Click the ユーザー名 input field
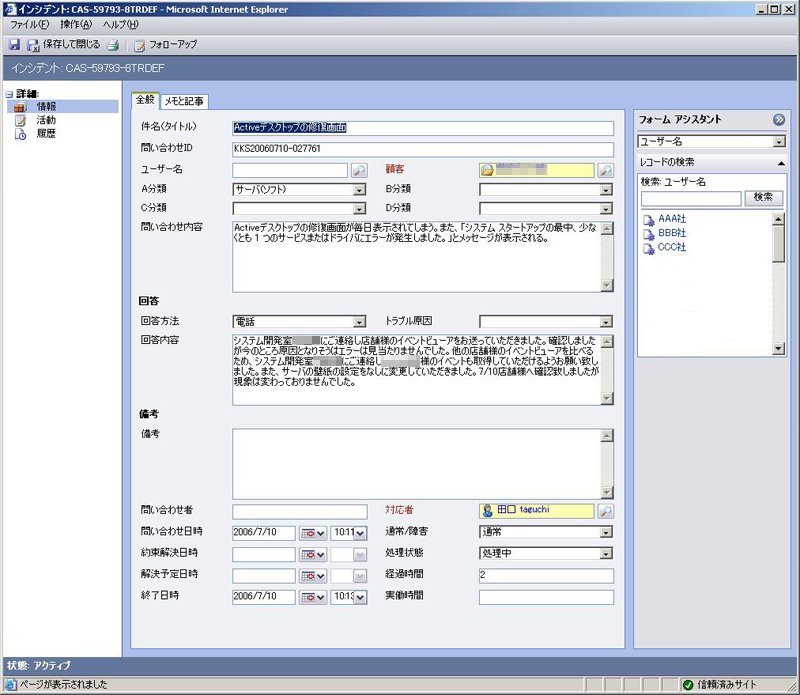Screen dimensions: 800x695 point(290,170)
